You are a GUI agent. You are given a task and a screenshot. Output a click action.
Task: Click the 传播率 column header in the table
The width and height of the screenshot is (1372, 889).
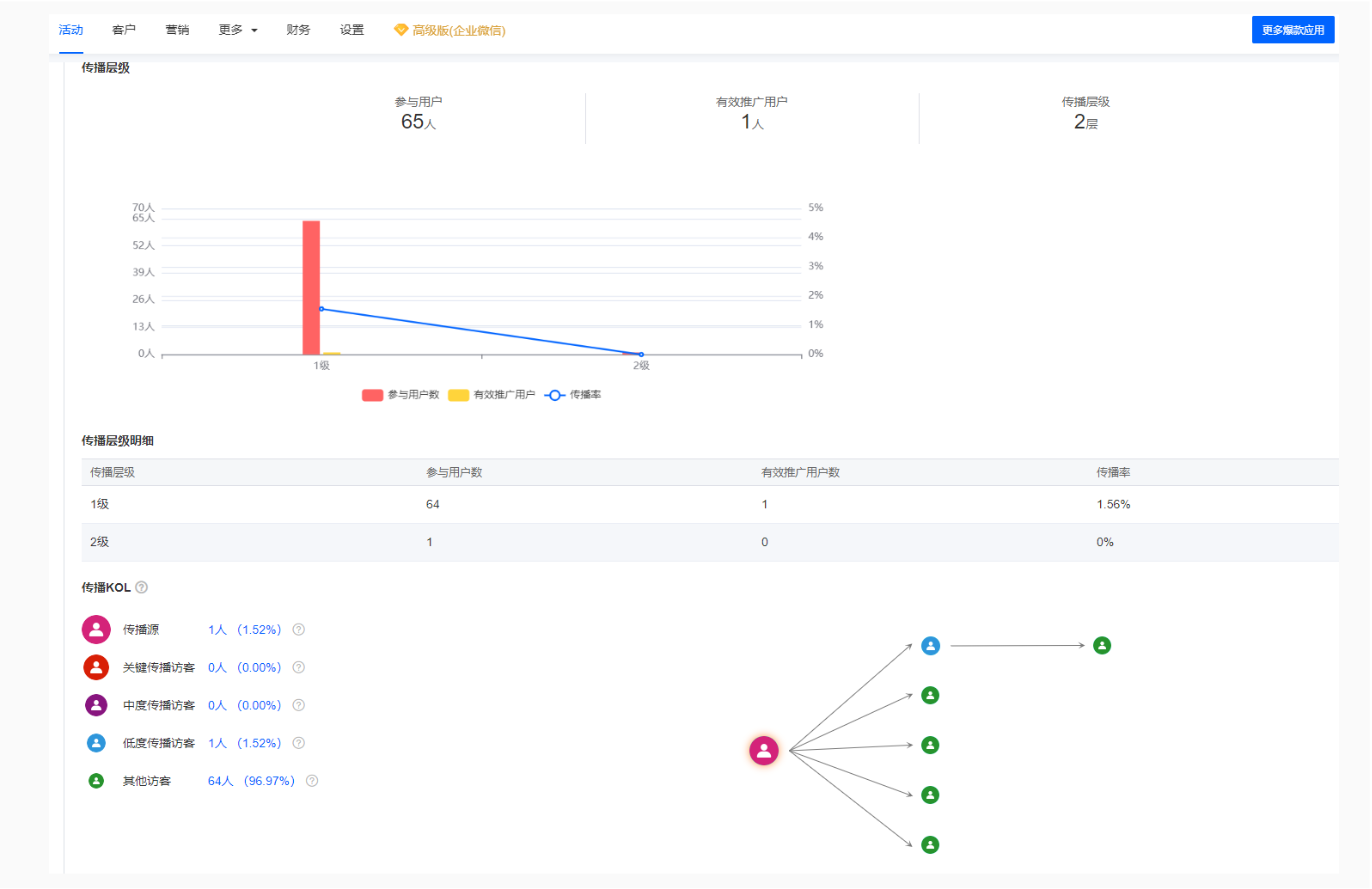point(1113,472)
